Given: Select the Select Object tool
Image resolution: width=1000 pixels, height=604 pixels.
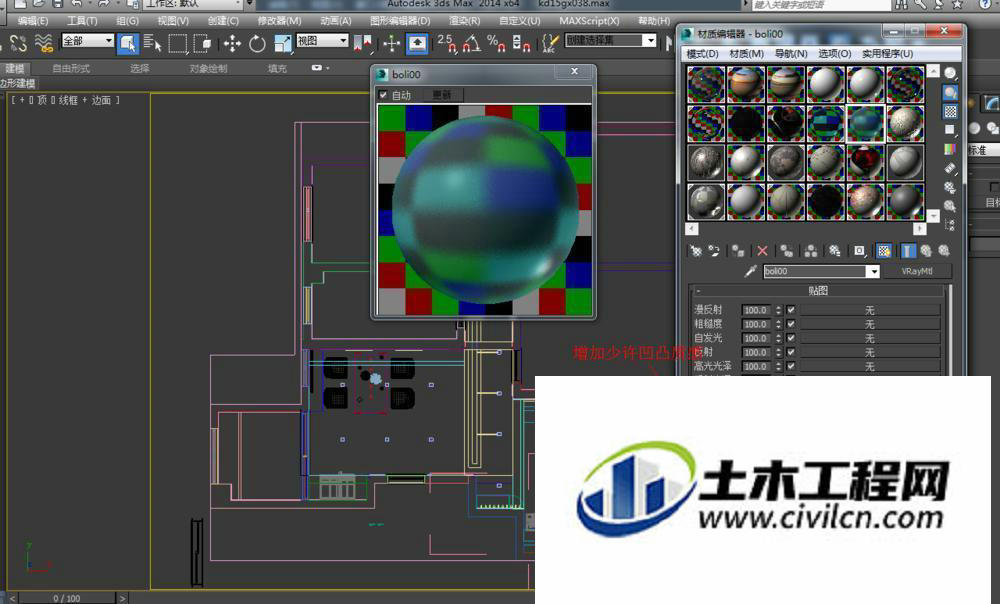Looking at the screenshot, I should tap(128, 43).
